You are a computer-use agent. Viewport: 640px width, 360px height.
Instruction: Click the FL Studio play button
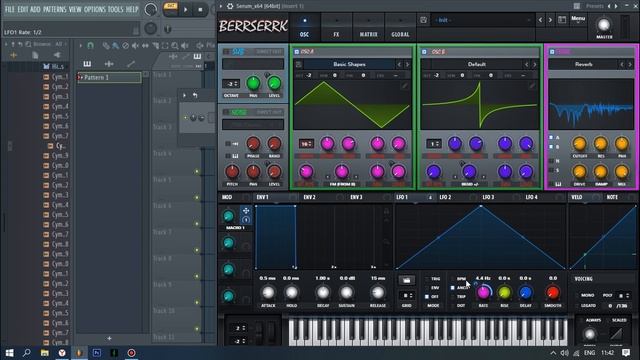(186, 9)
